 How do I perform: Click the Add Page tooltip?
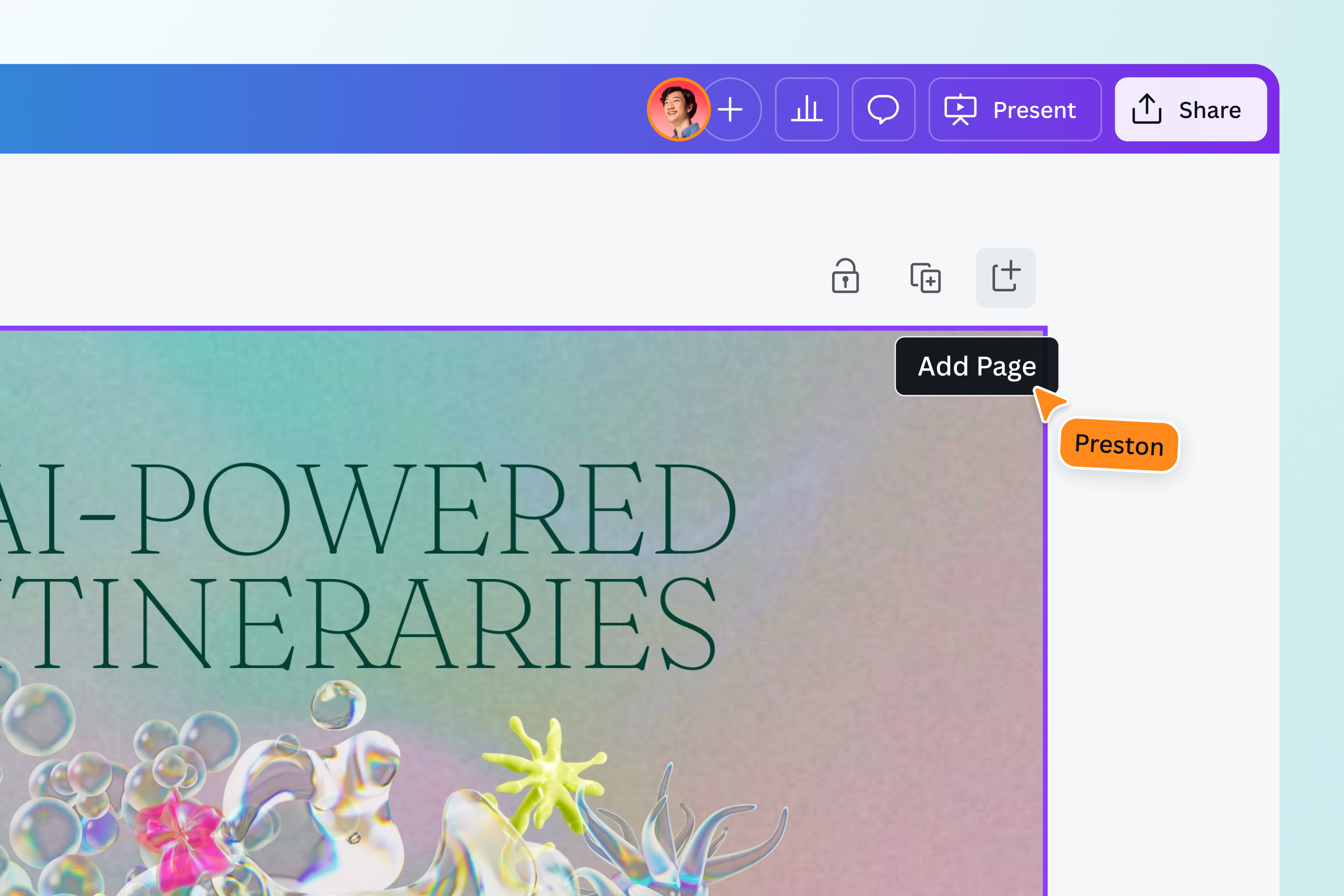(977, 366)
